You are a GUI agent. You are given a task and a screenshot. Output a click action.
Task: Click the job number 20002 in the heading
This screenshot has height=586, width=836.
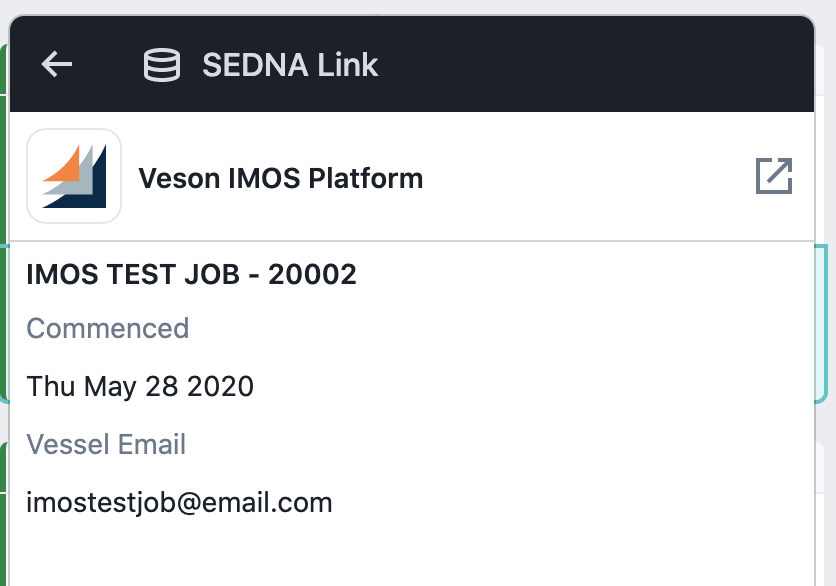pos(312,275)
